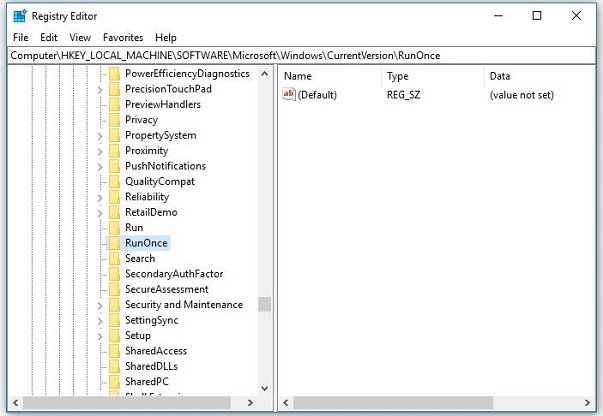Image resolution: width=603 pixels, height=416 pixels.
Task: Open the View menu
Action: (x=80, y=37)
